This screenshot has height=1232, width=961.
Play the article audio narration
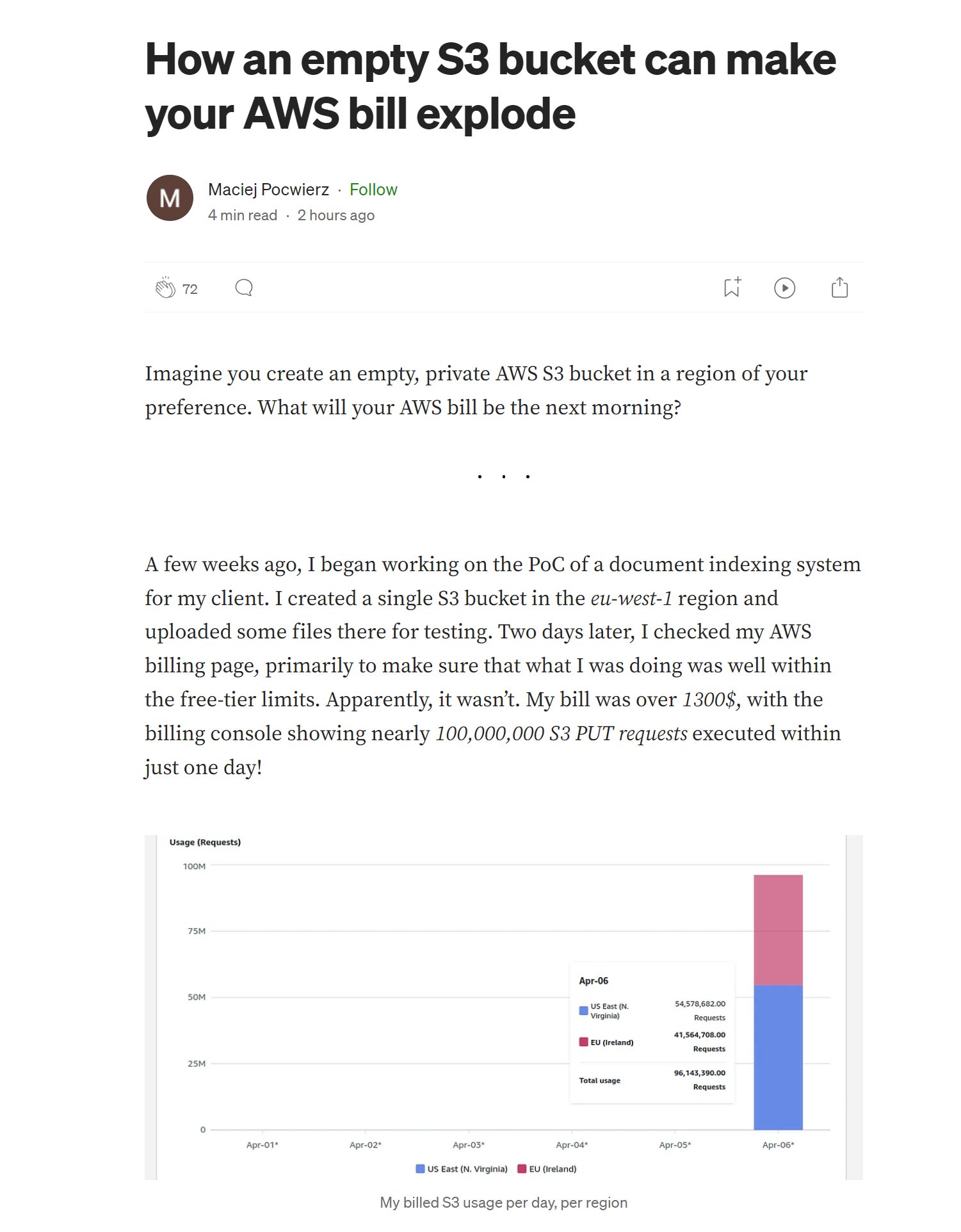pos(784,288)
